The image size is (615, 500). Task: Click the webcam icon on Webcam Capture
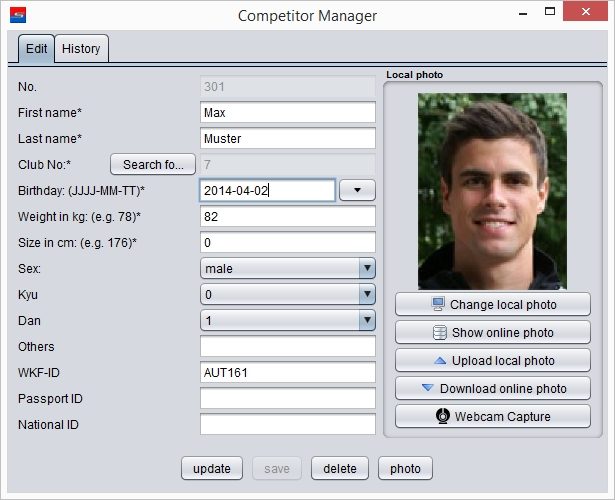(x=443, y=416)
